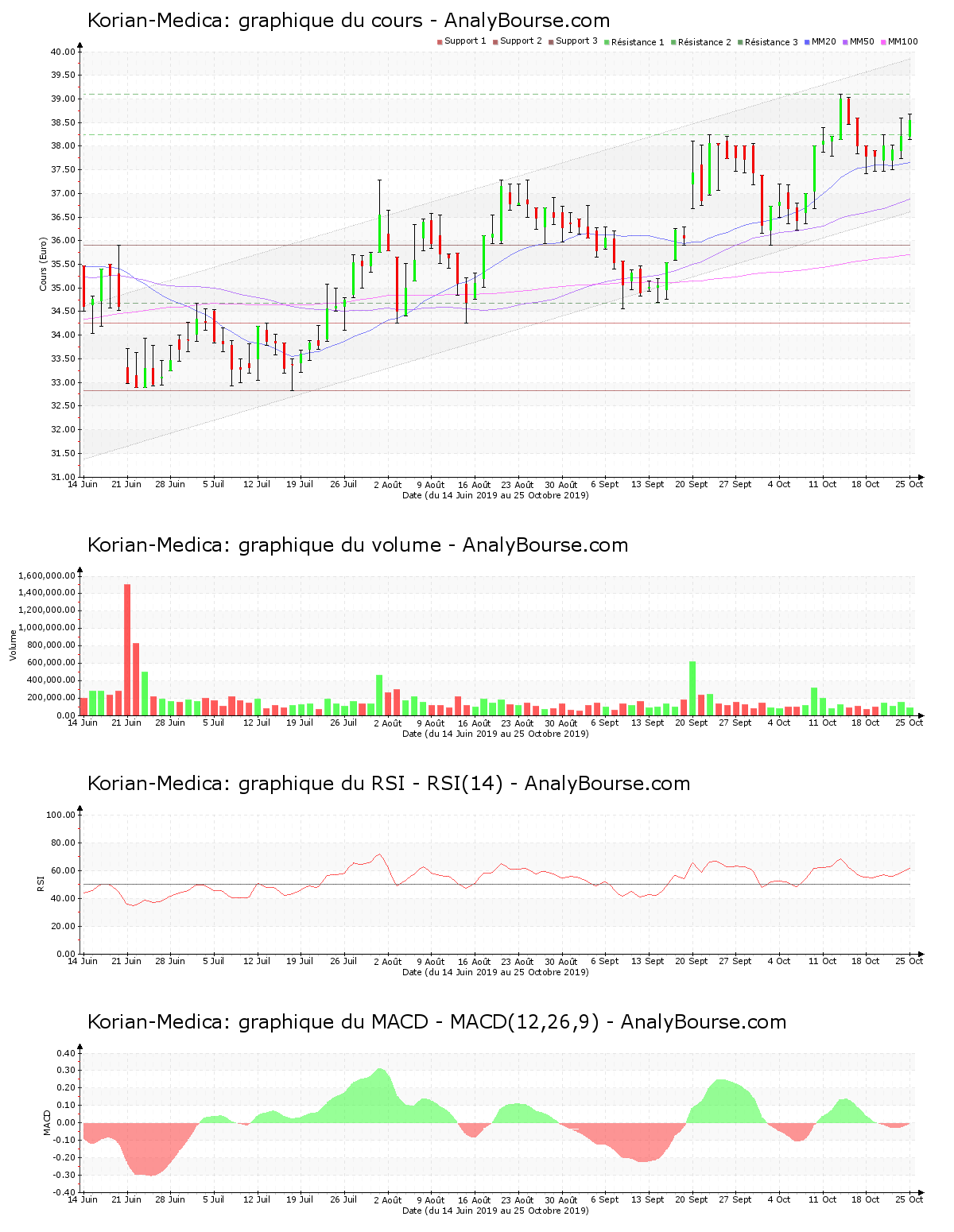Click the 36.00 price axis value
954x1232 pixels.
(x=63, y=241)
